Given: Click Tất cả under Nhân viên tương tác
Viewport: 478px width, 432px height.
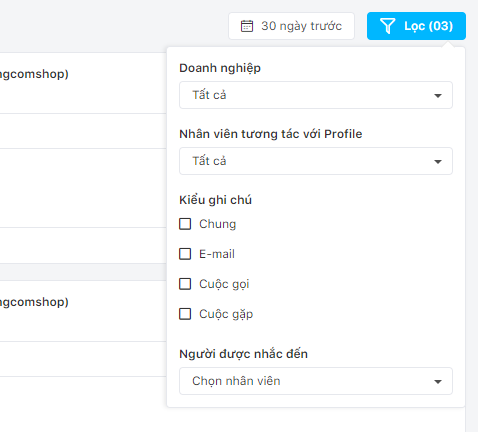Looking at the screenshot, I should click(209, 161).
